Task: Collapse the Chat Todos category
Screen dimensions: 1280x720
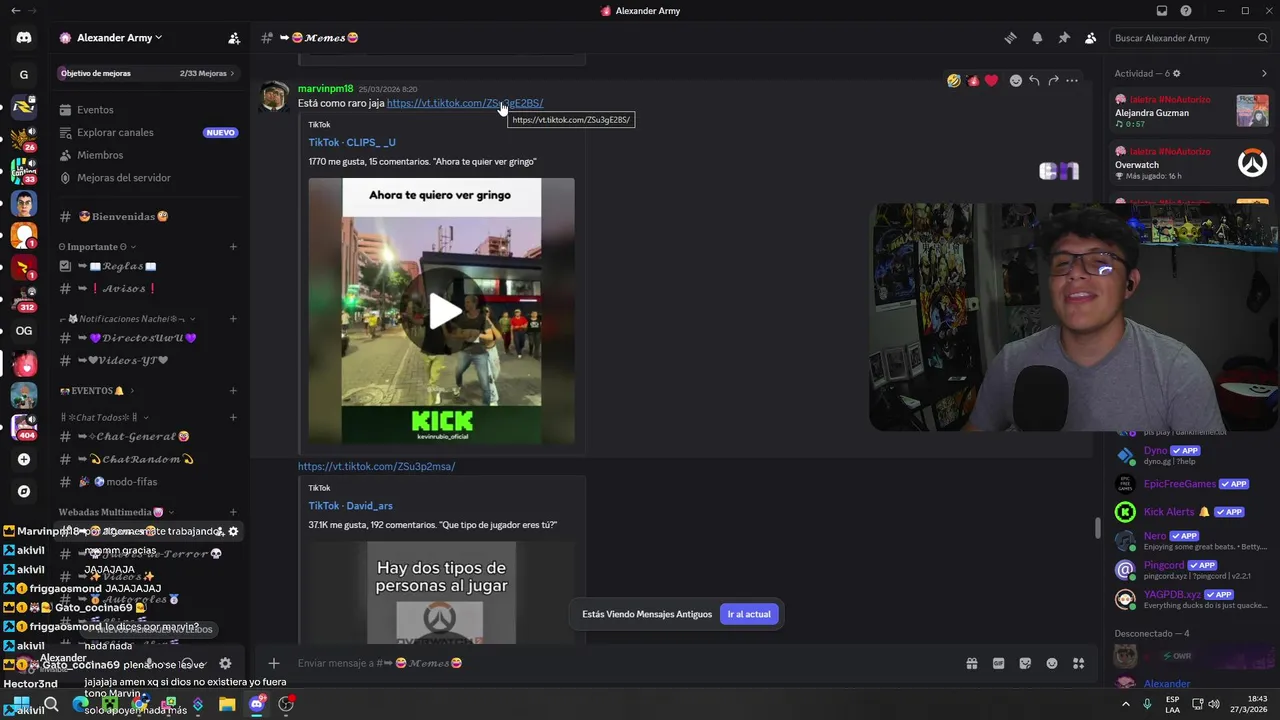Action: (x=104, y=417)
